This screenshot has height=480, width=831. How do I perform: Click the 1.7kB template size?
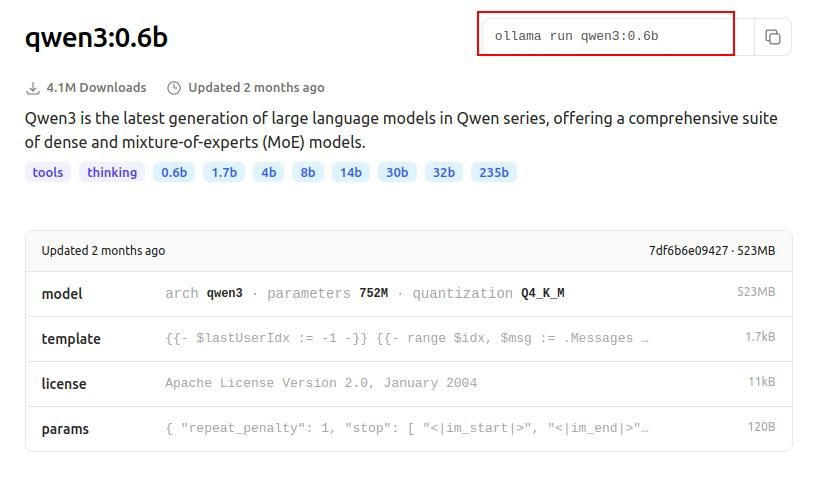(760, 337)
